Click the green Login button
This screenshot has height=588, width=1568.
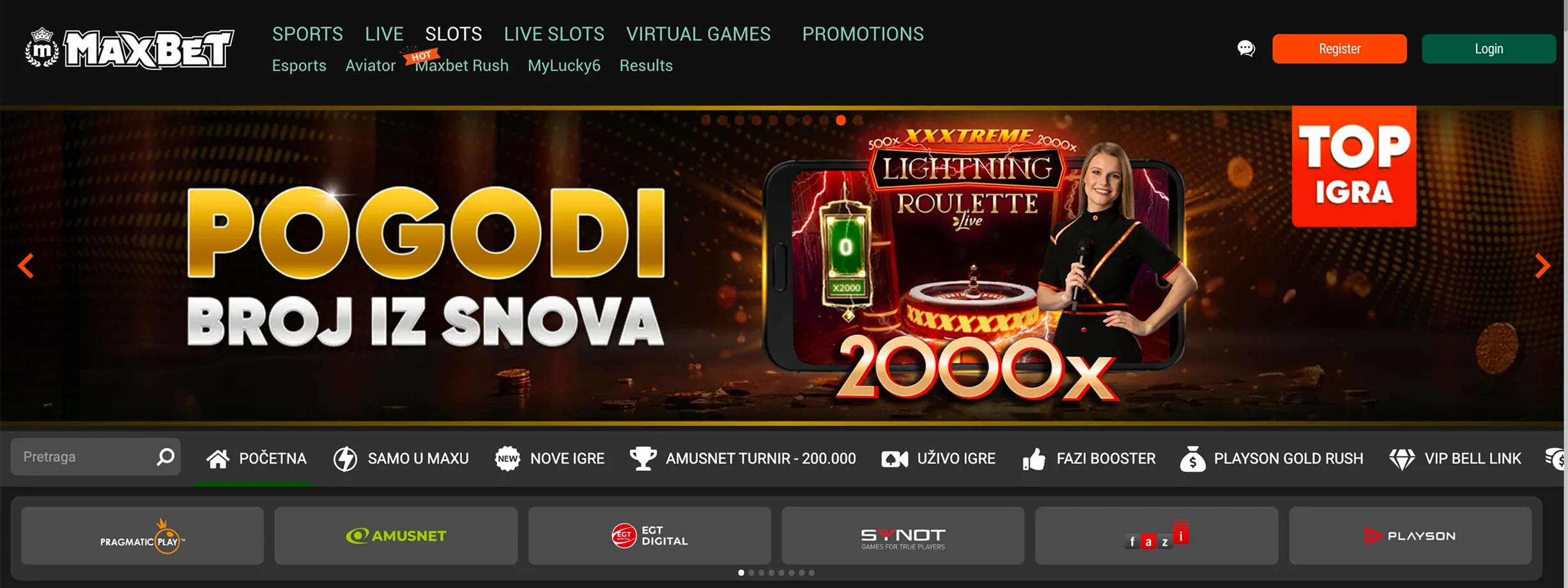[1489, 49]
